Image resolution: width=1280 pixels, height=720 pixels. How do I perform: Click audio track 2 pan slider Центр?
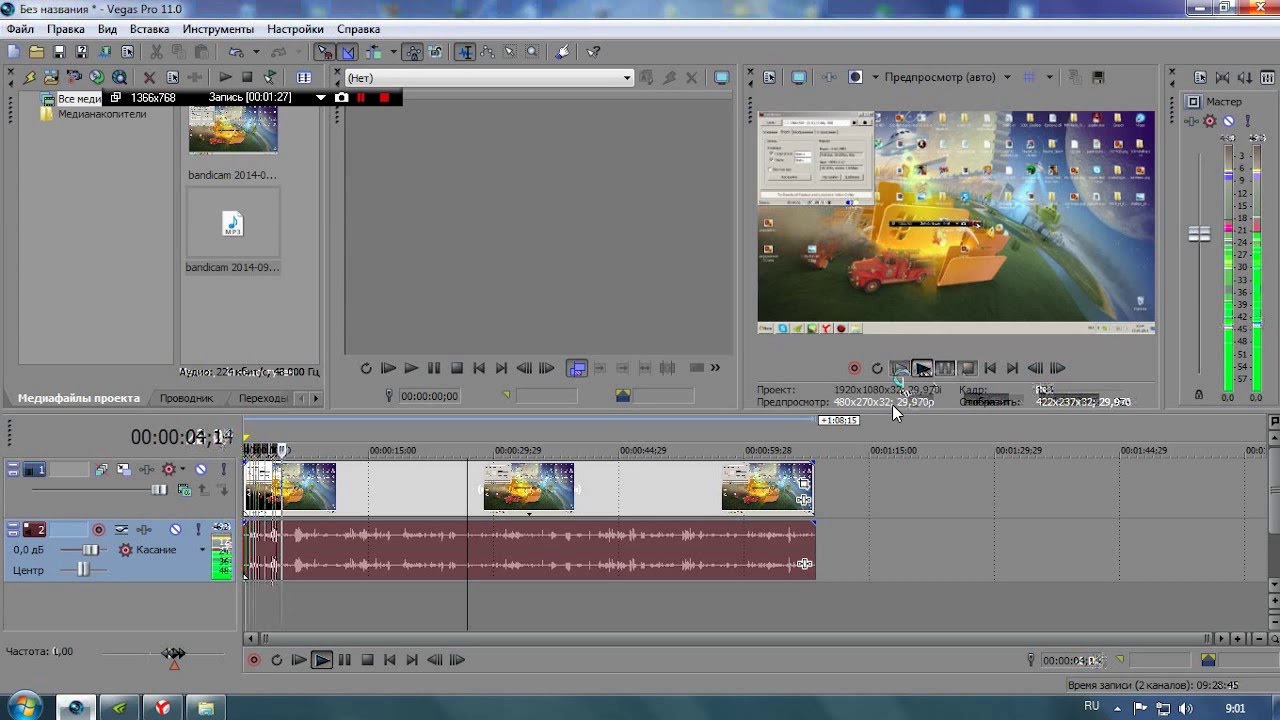coord(82,569)
